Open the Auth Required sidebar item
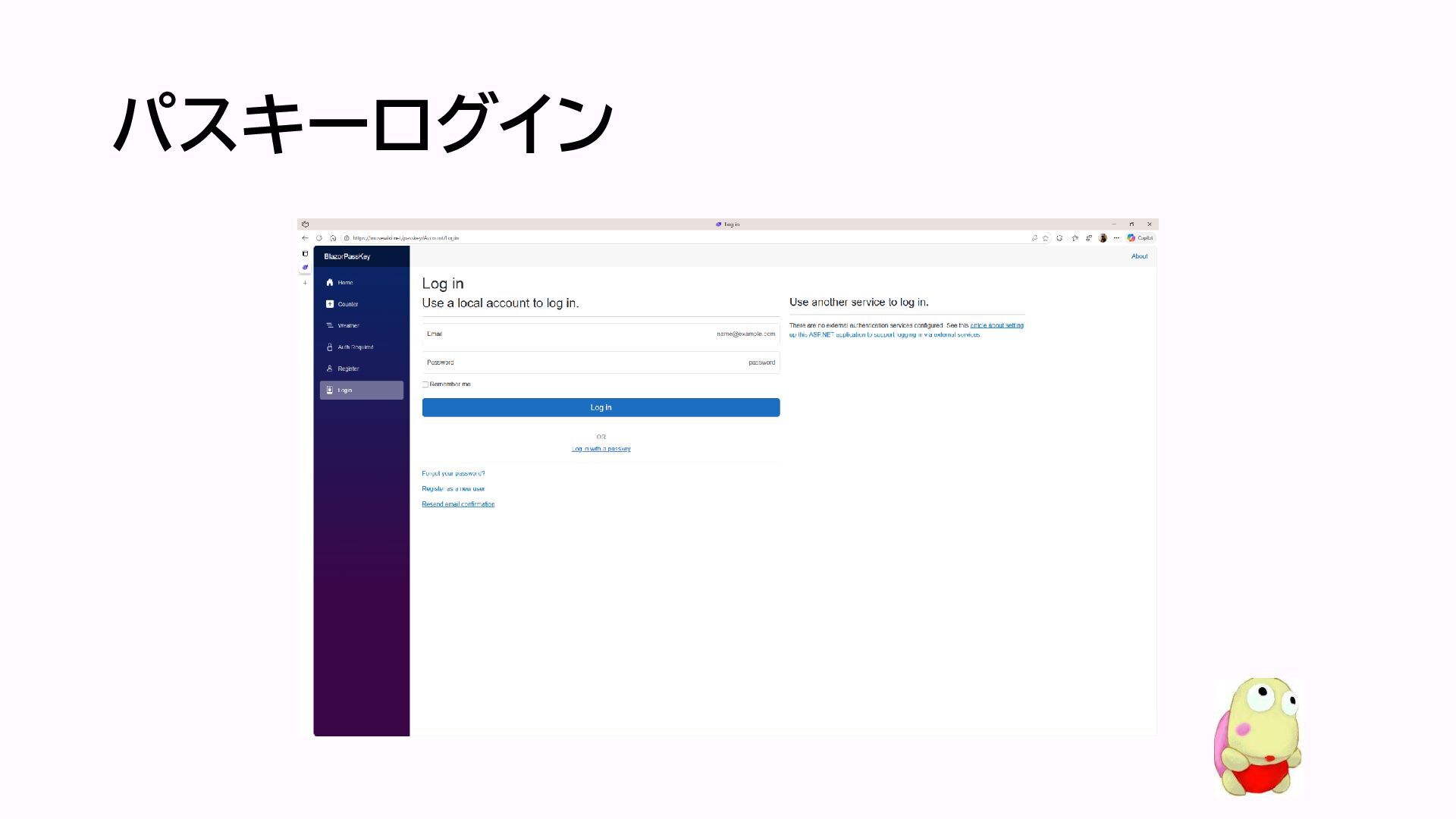1456x819 pixels. (x=355, y=347)
